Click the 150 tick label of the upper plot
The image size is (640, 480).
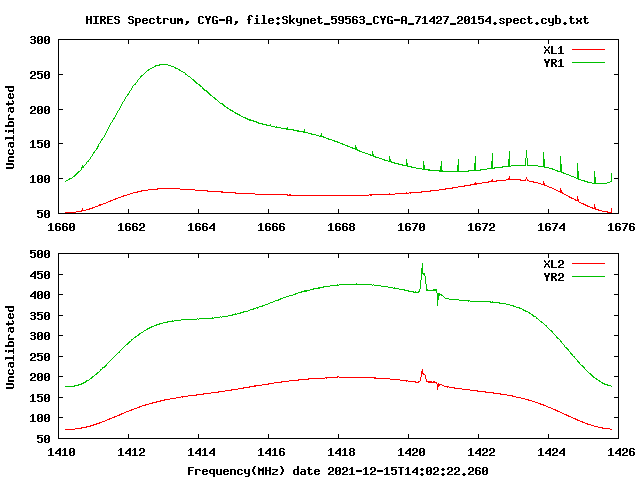click(x=40, y=144)
